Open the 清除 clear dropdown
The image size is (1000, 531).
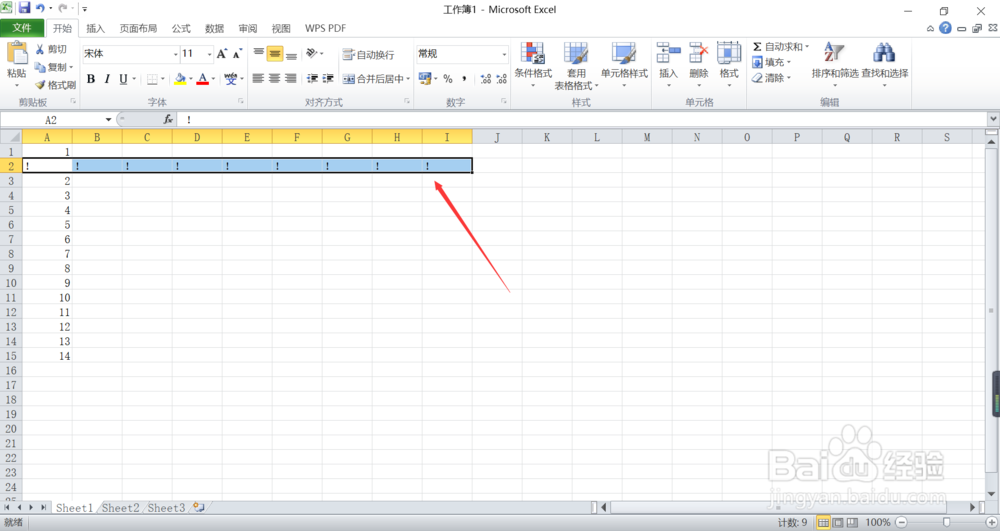click(x=771, y=78)
